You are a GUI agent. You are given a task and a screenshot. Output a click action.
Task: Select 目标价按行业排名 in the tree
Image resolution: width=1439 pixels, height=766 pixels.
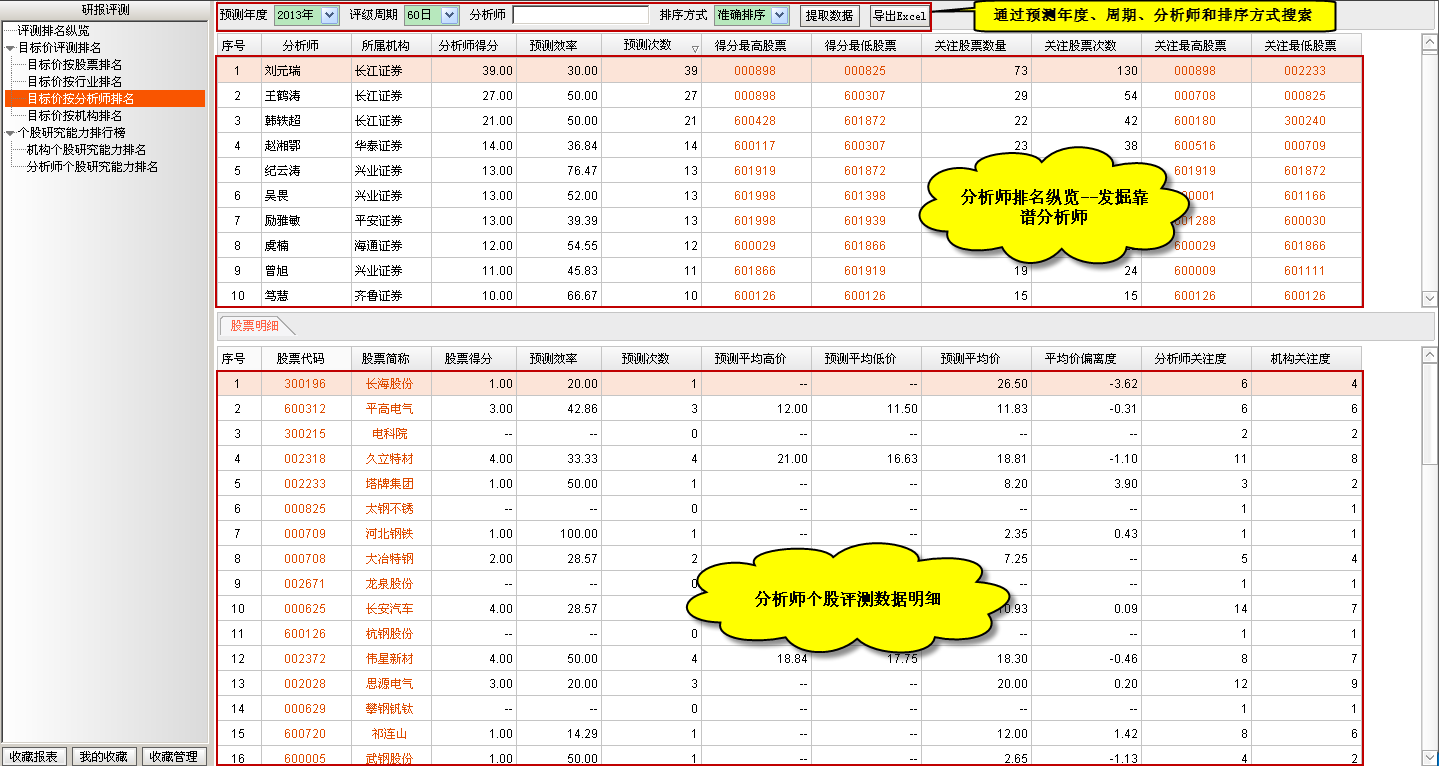pos(75,82)
